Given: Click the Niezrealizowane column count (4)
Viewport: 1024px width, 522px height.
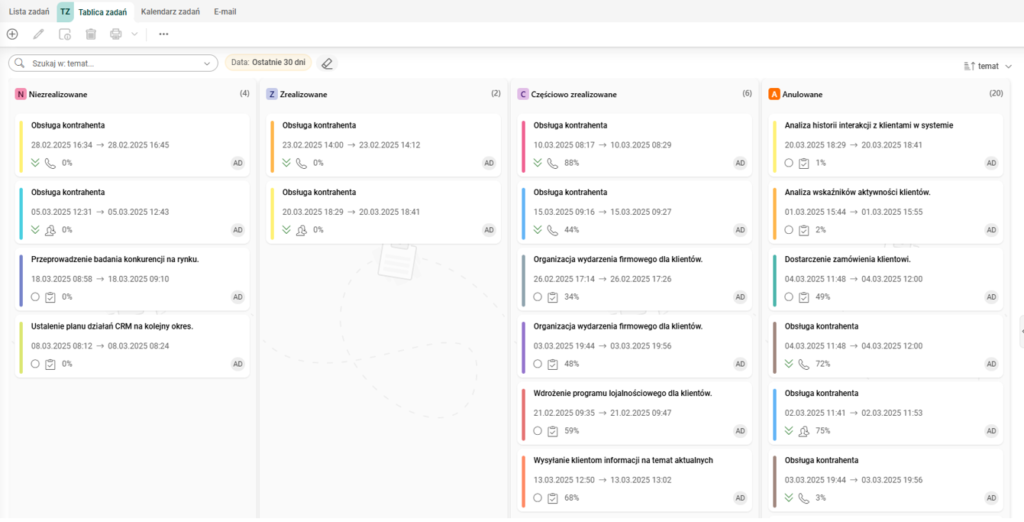Looking at the screenshot, I should (244, 93).
